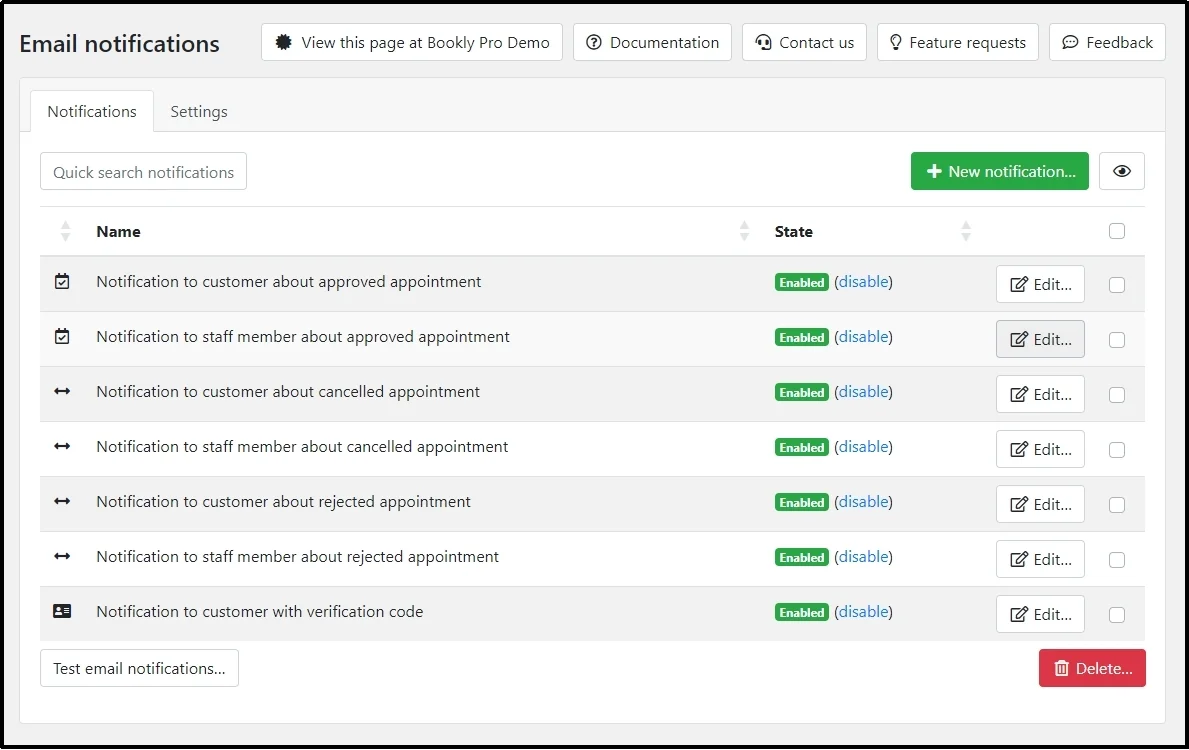
Task: Focus the Quick search notifications field
Action: [143, 172]
